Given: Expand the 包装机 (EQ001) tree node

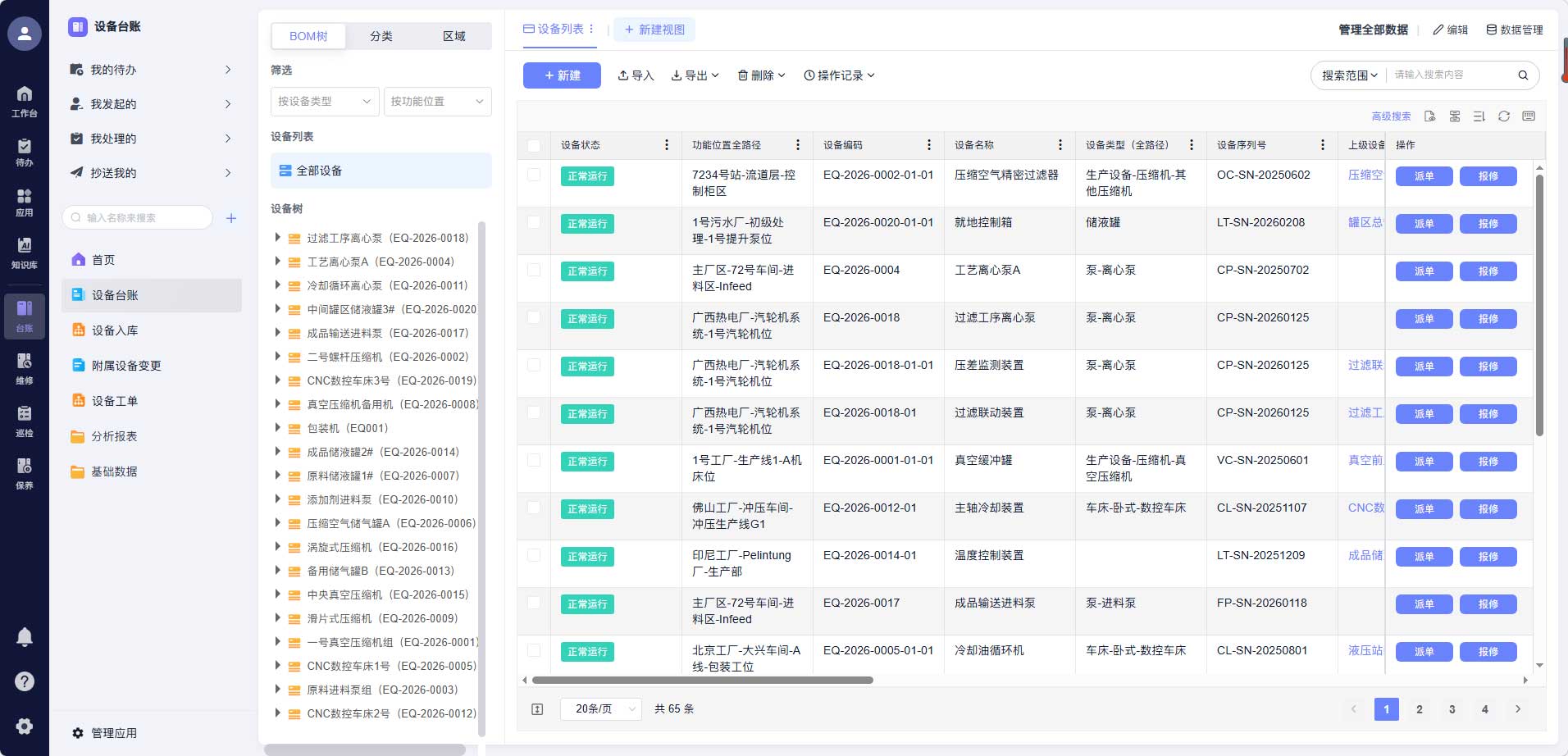Looking at the screenshot, I should (x=277, y=428).
